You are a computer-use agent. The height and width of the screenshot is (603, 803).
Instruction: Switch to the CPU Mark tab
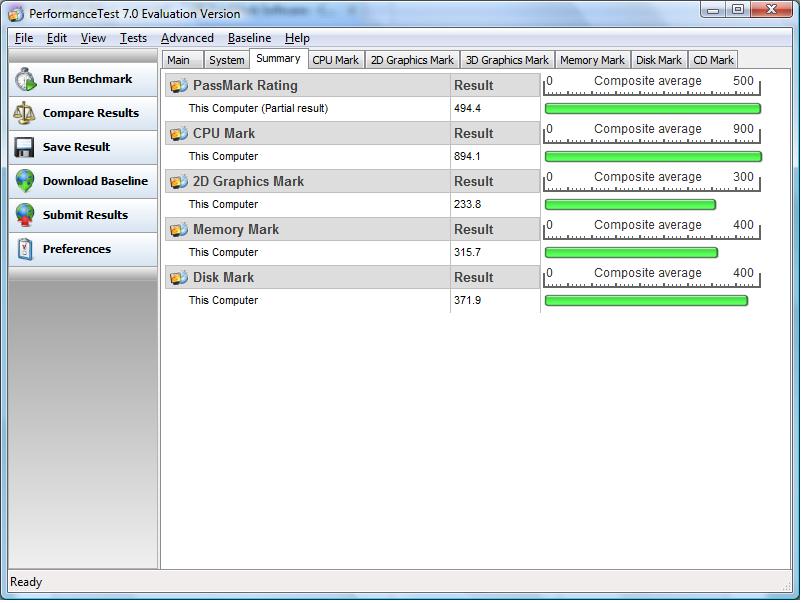pos(336,60)
